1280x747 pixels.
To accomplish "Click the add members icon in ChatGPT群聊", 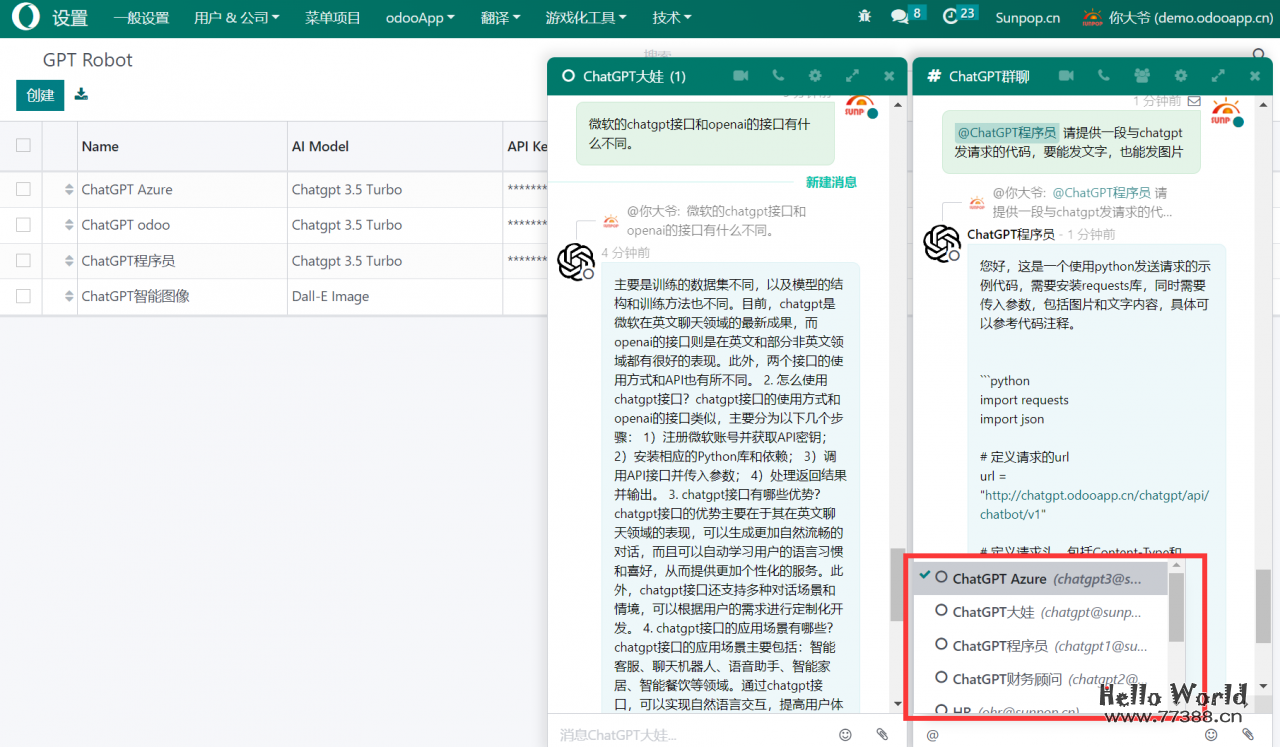I will (x=1141, y=75).
